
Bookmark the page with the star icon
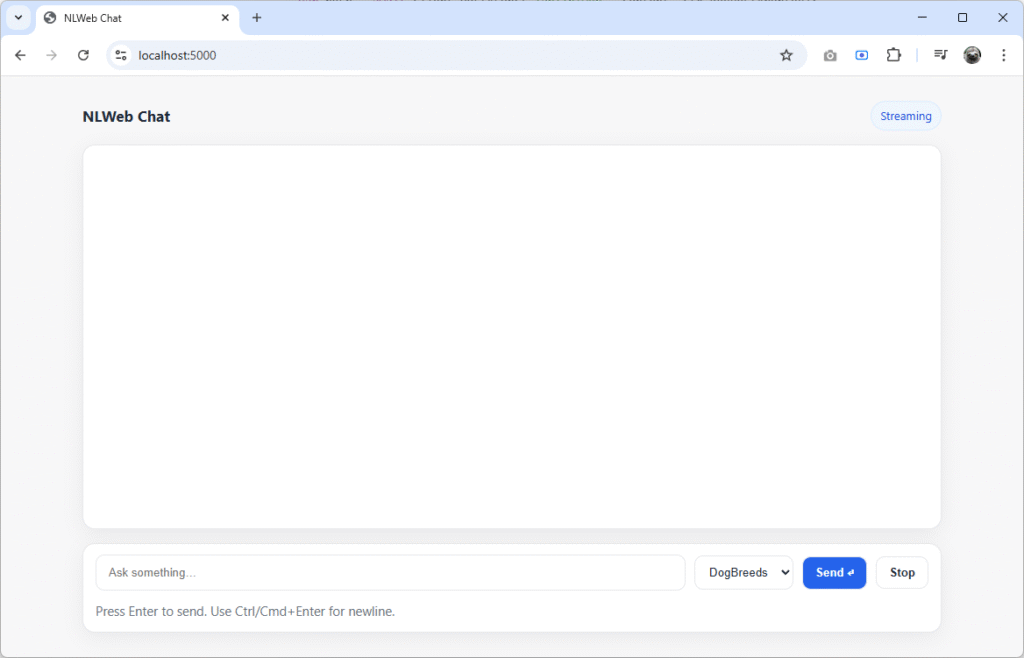(786, 55)
